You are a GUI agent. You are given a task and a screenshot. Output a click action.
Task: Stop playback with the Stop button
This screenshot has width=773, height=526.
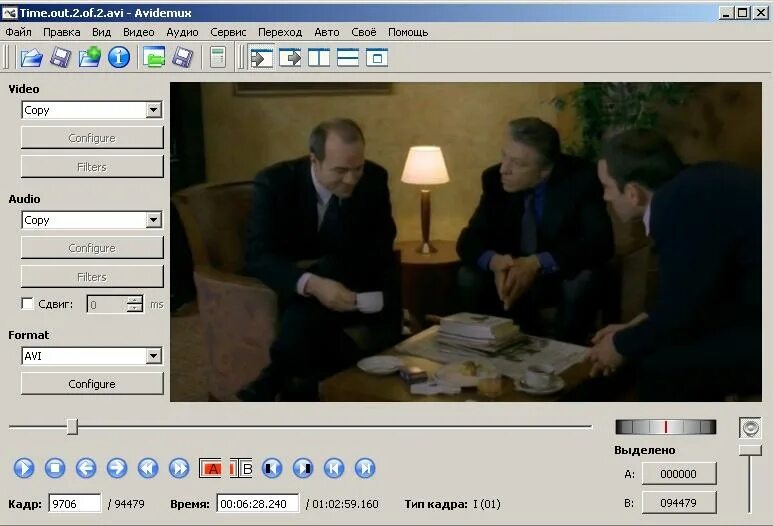tap(55, 468)
